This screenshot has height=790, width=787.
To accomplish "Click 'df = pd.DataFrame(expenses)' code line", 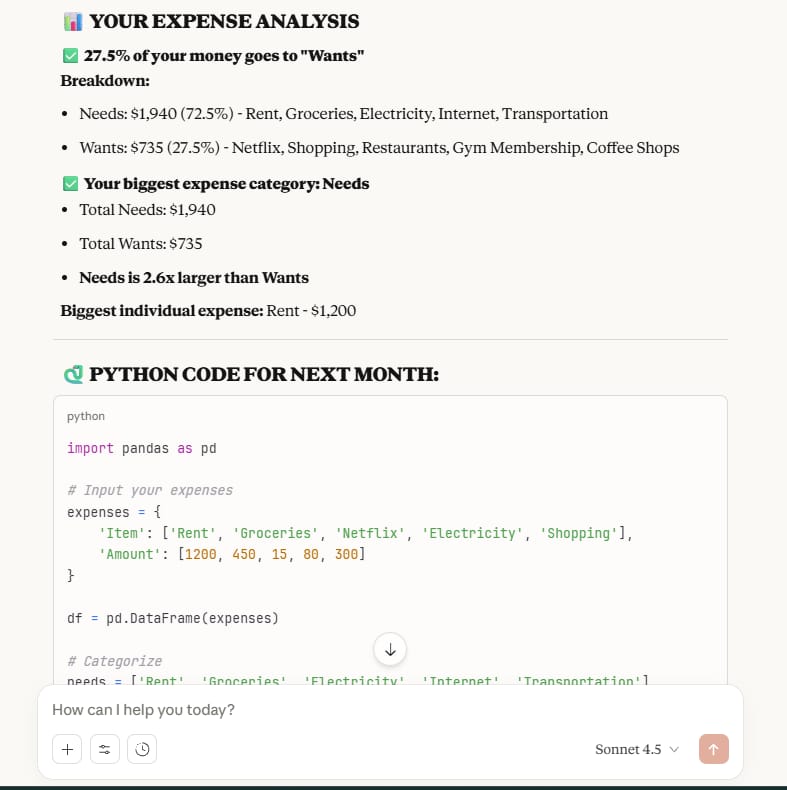I will [x=173, y=618].
